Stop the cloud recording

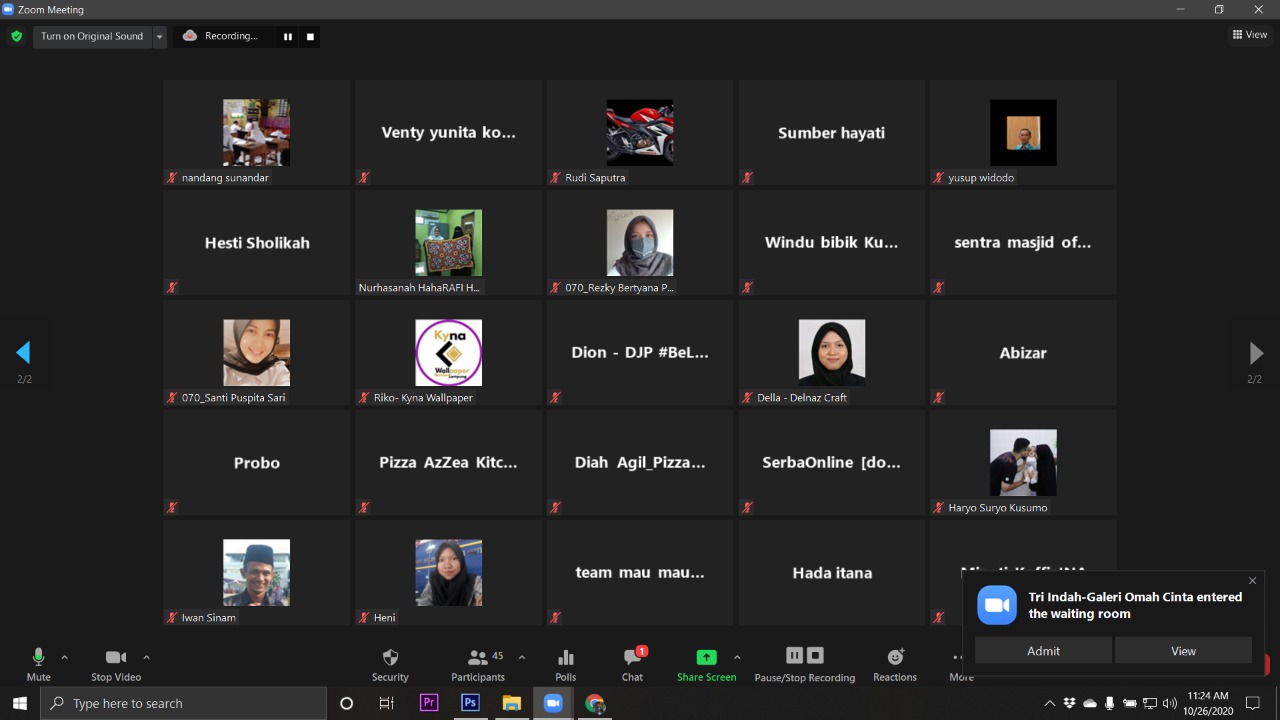310,37
